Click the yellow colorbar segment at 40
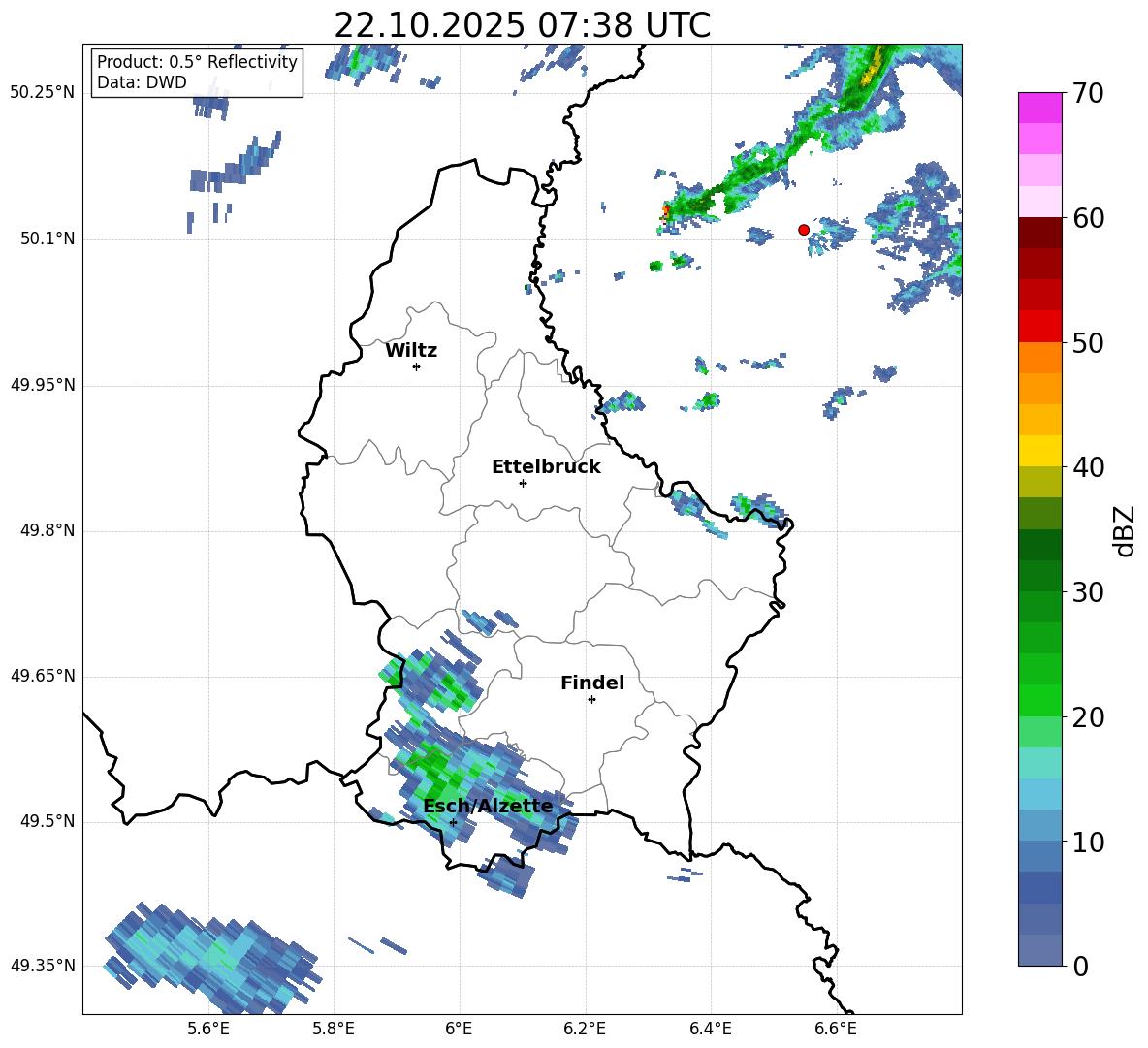The width and height of the screenshot is (1148, 1048). point(1039,451)
